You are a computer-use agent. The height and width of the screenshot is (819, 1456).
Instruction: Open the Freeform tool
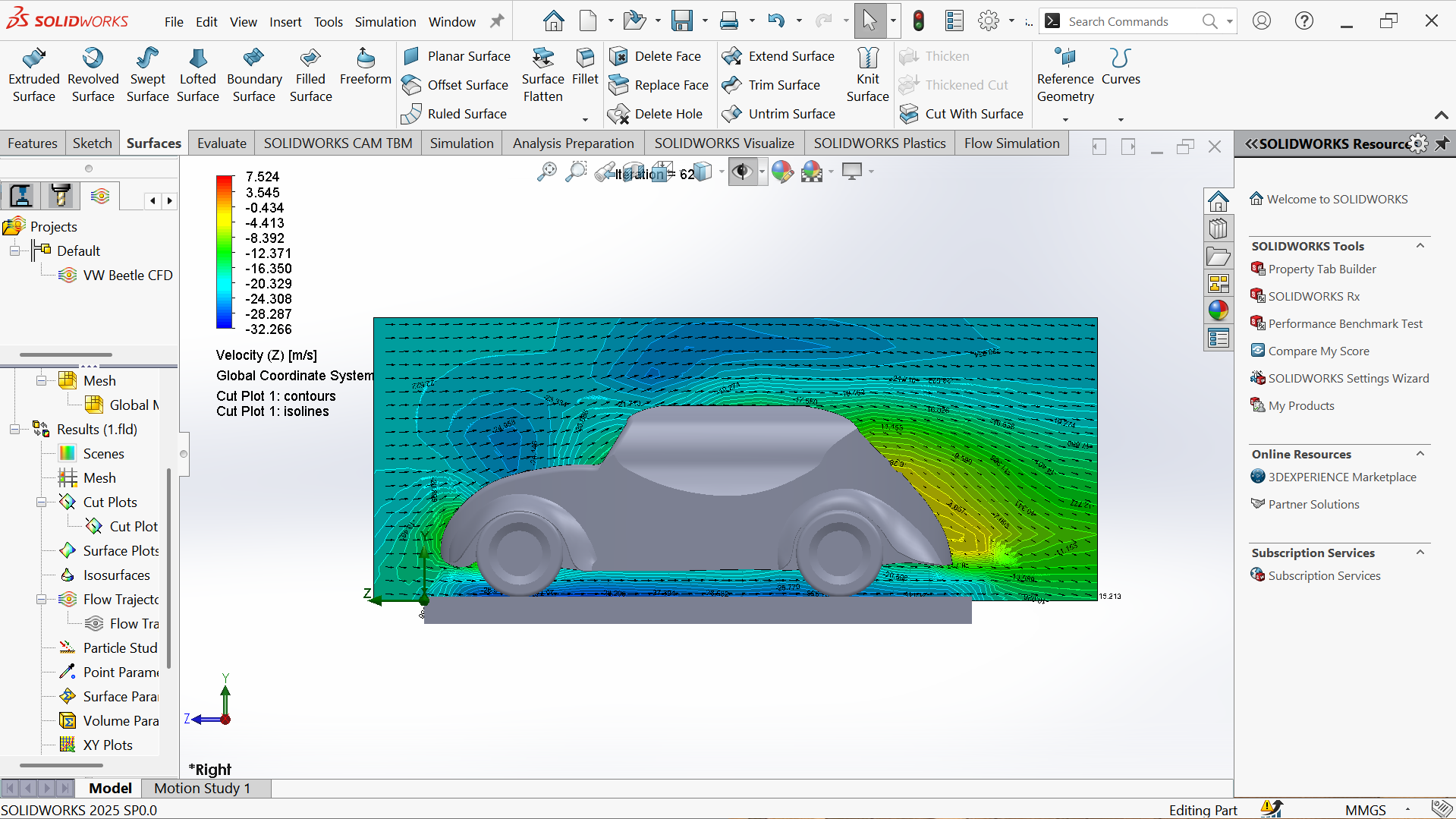(x=366, y=67)
